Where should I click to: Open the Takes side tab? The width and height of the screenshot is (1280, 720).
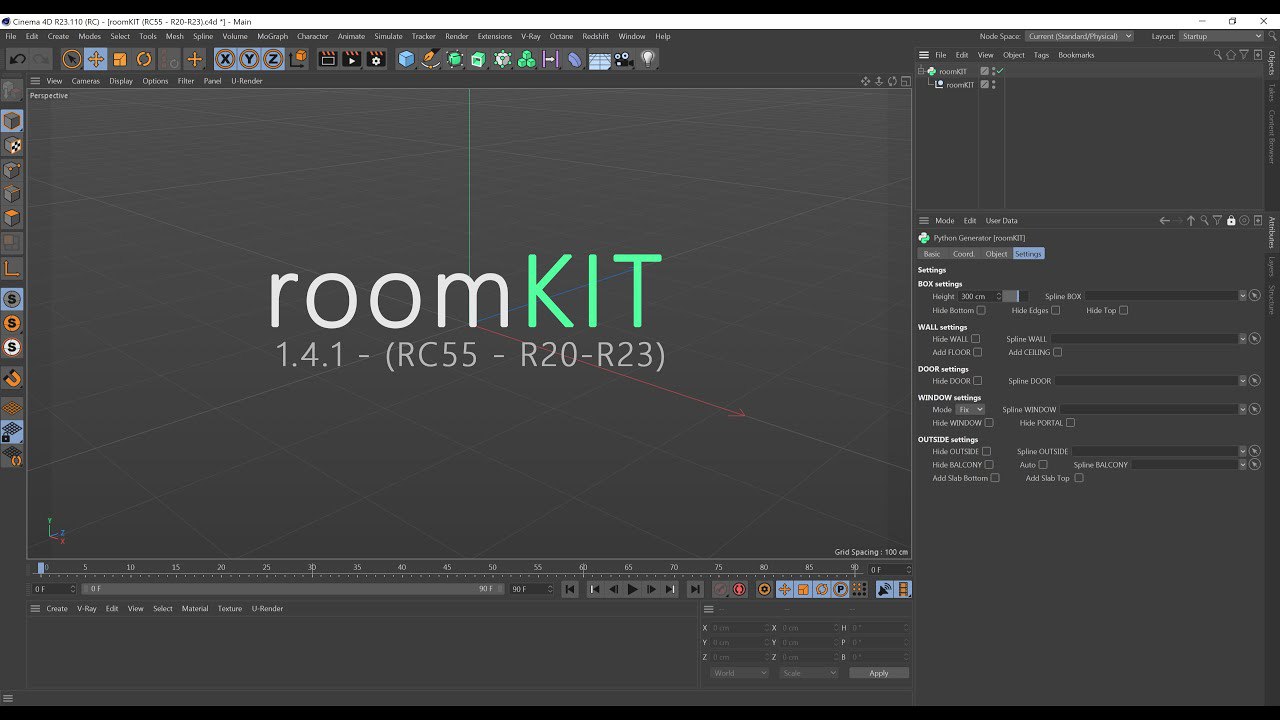pos(1272,93)
